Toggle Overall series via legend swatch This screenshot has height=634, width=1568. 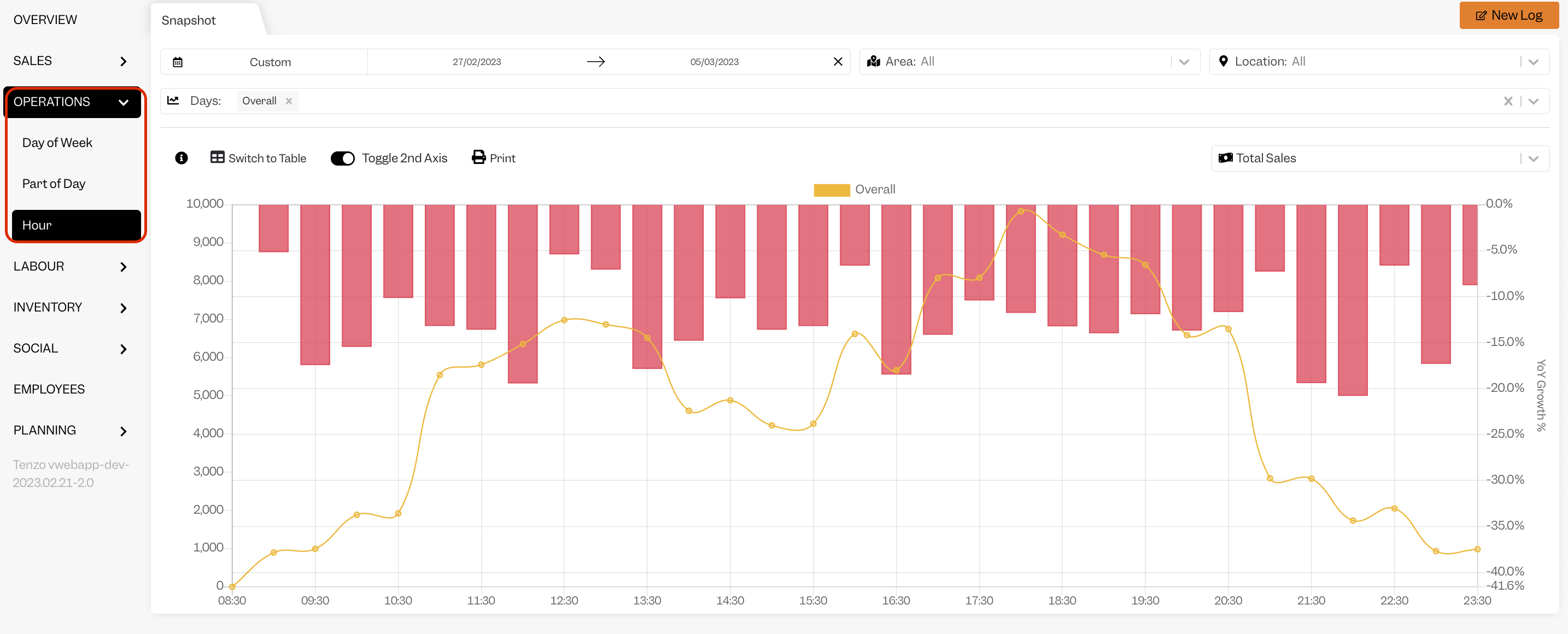(x=832, y=190)
